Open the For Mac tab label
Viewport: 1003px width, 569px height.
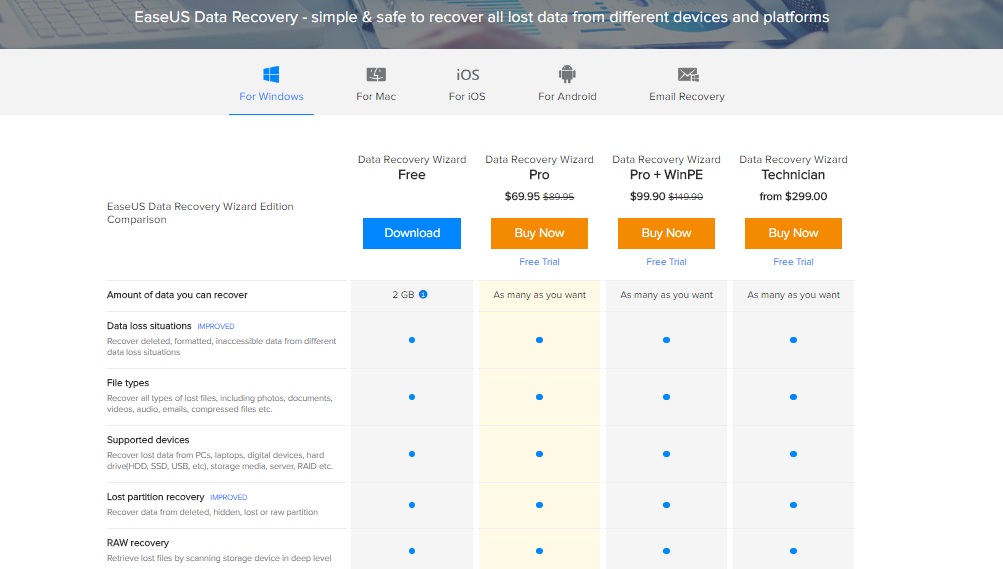(376, 97)
